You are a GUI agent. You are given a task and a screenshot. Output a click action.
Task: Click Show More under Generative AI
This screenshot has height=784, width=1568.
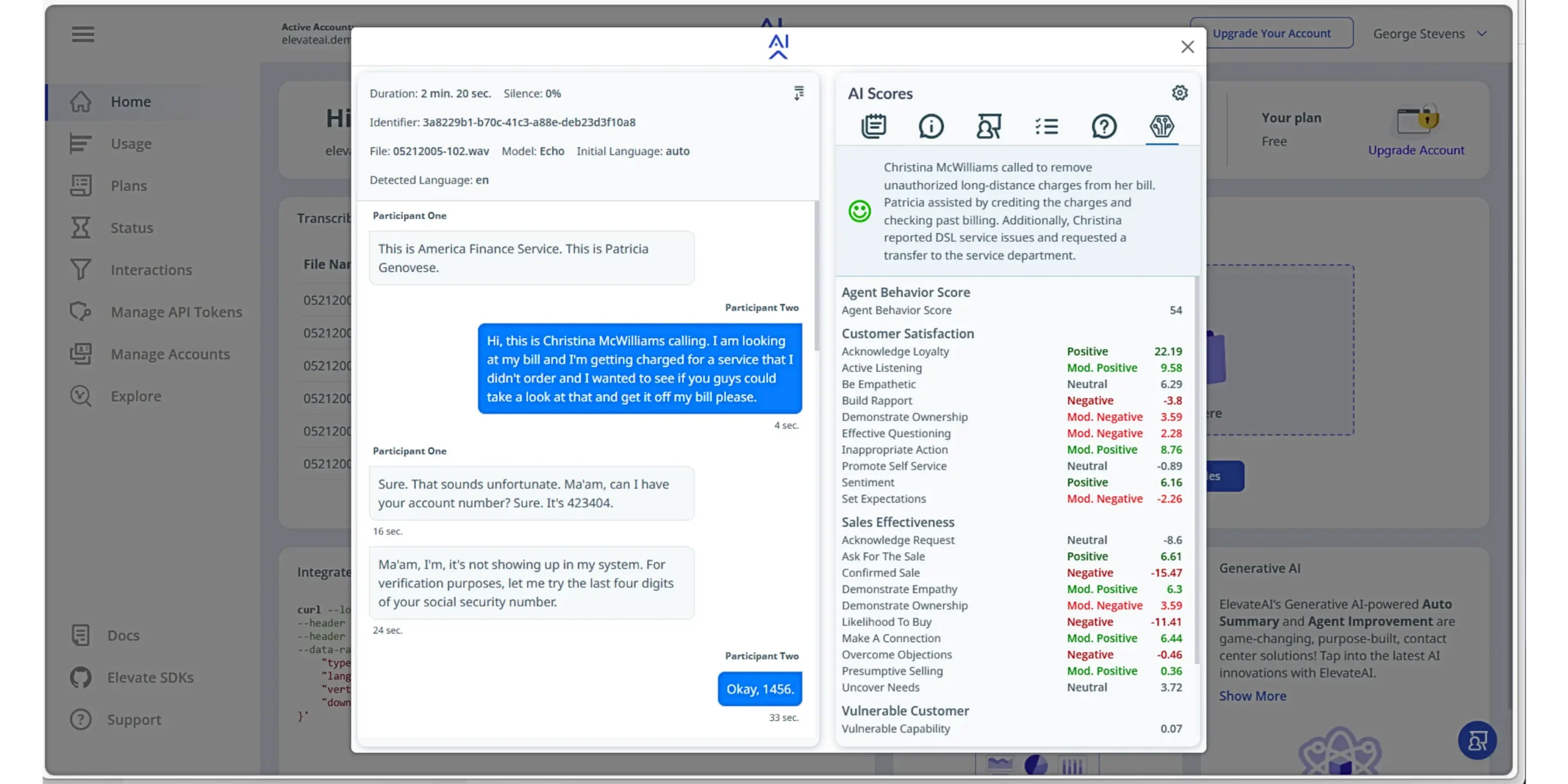pyautogui.click(x=1253, y=696)
